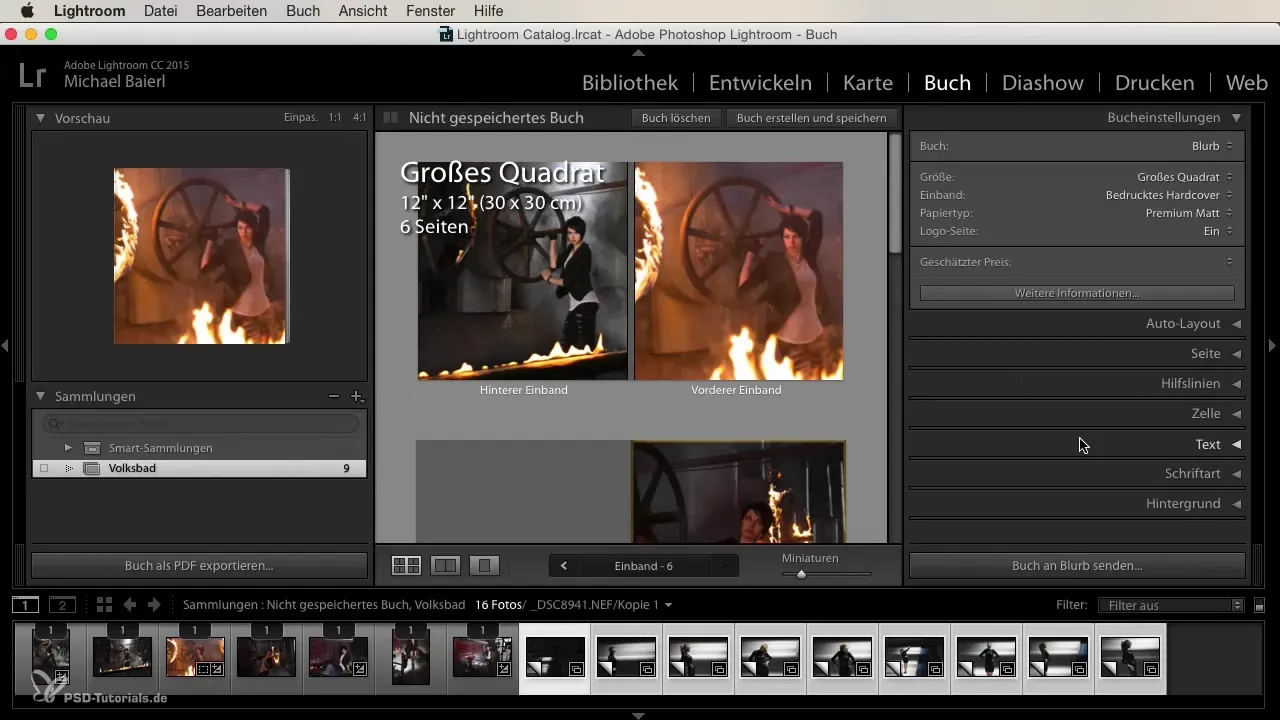
Task: Expand the Hintergrund panel
Action: (x=1237, y=504)
